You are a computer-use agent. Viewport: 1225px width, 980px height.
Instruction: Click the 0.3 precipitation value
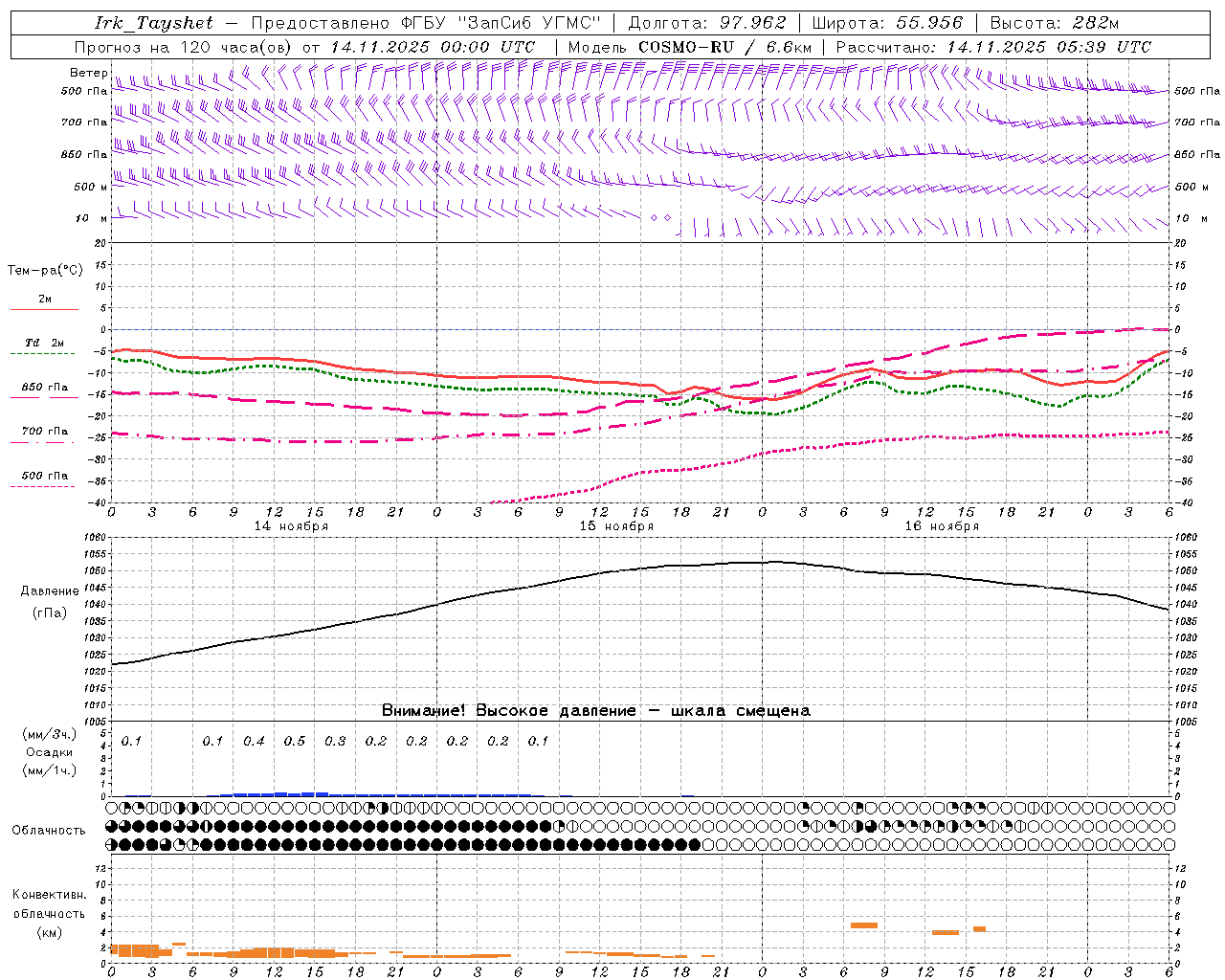(x=335, y=741)
